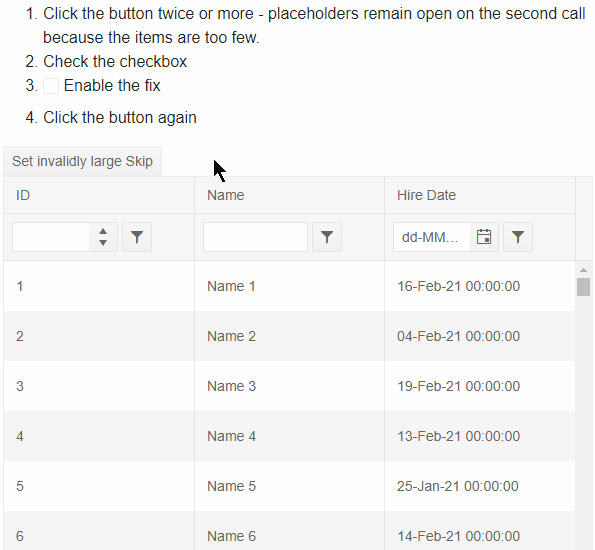Click the date "19-Feb-21 00:00:00"
This screenshot has width=595, height=550.
[x=458, y=386]
